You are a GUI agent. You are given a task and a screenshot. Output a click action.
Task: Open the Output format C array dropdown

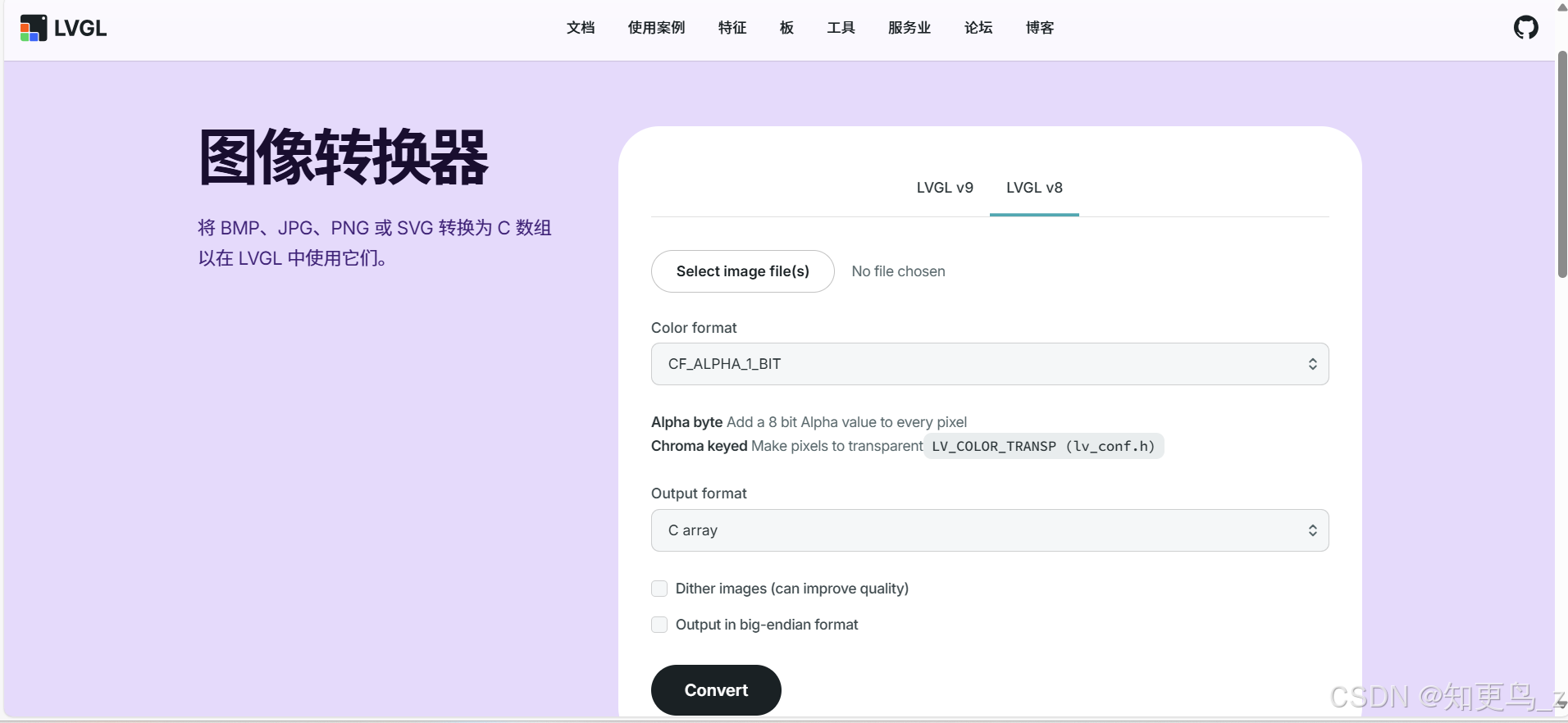click(x=990, y=530)
